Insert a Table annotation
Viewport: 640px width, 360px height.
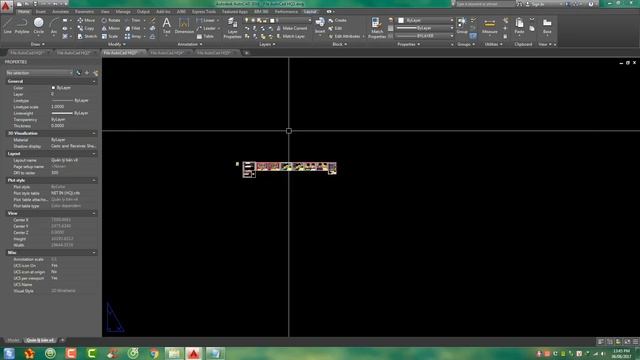pyautogui.click(x=205, y=36)
